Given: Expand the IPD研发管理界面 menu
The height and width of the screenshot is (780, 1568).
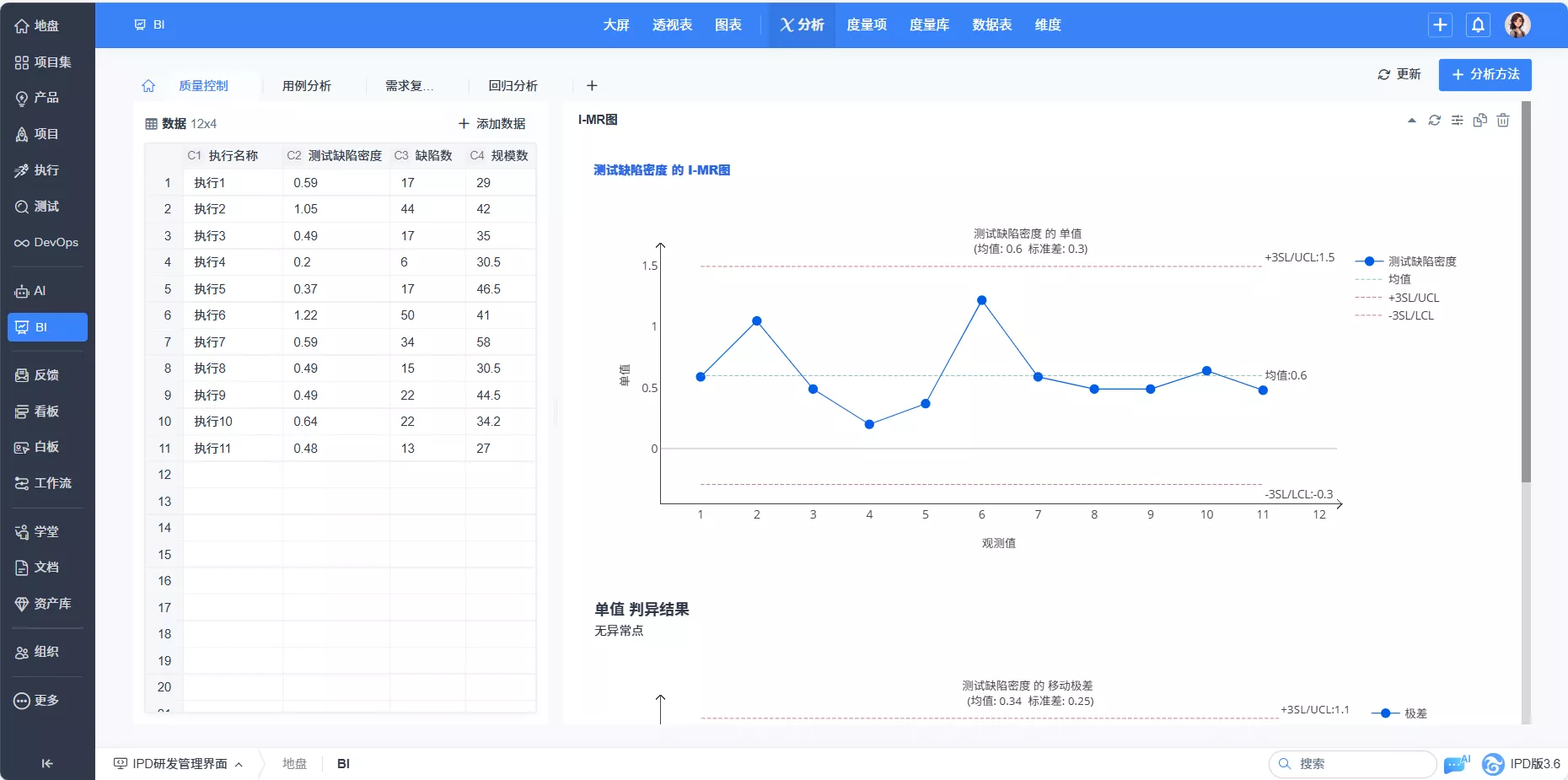Looking at the screenshot, I should (x=179, y=764).
